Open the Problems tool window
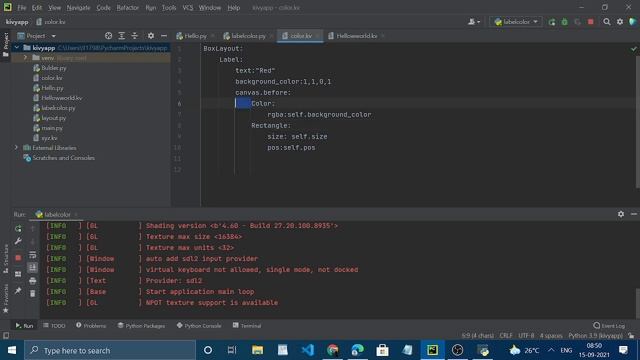Screen dimensions: 640x360 (91, 326)
